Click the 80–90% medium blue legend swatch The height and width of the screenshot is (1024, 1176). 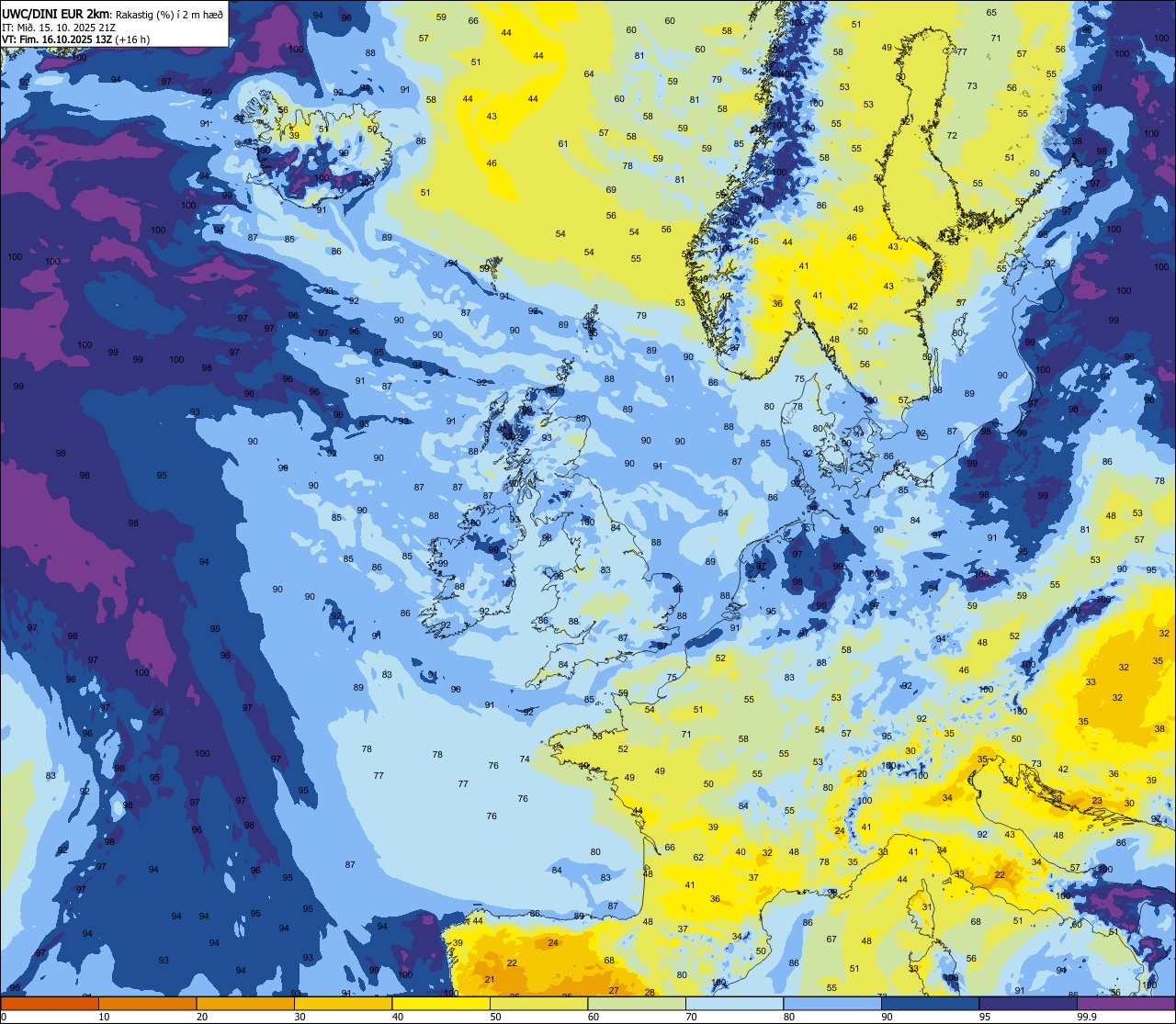[832, 1003]
